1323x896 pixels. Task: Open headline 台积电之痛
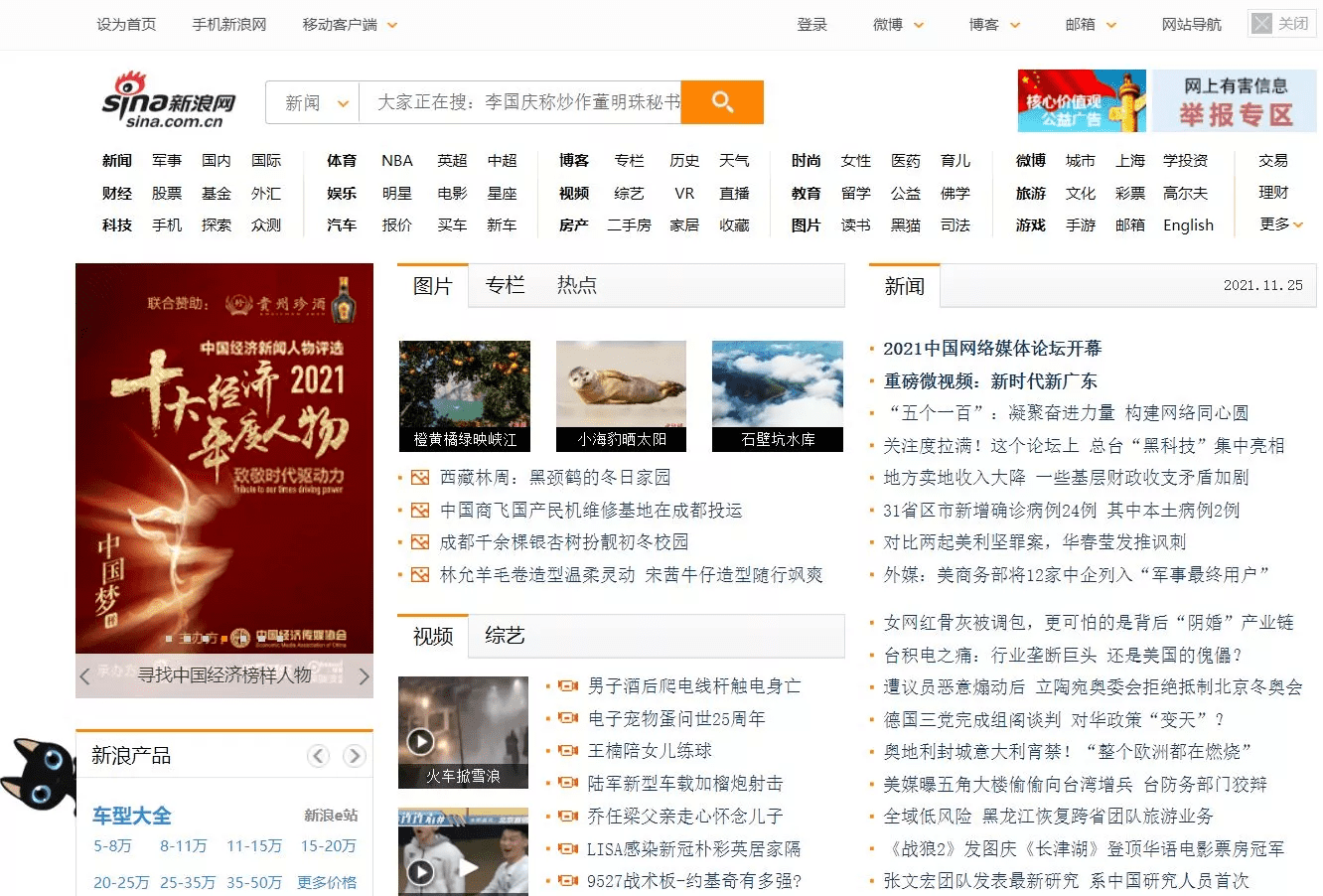1064,656
